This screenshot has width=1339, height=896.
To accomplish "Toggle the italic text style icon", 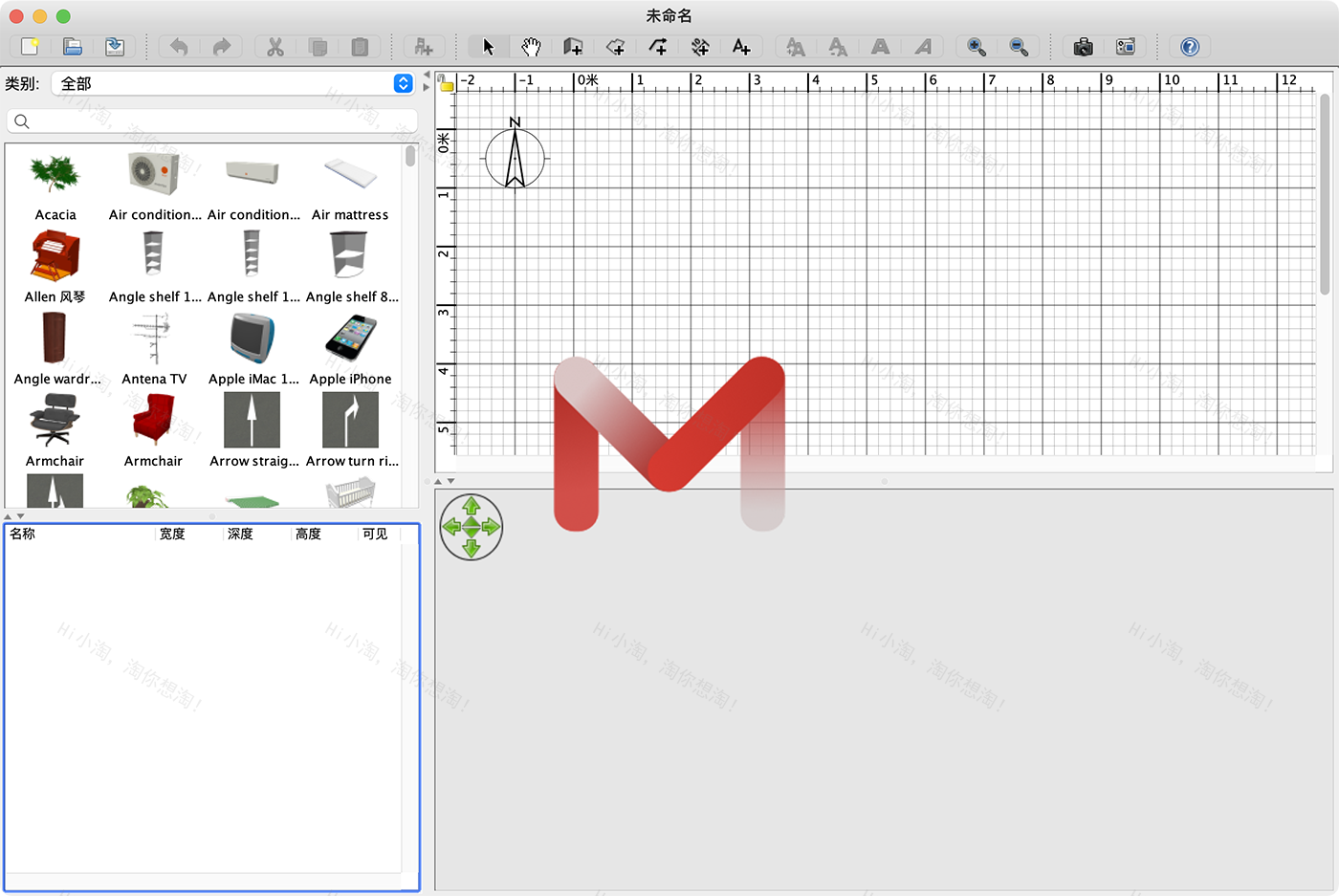I will point(923,47).
